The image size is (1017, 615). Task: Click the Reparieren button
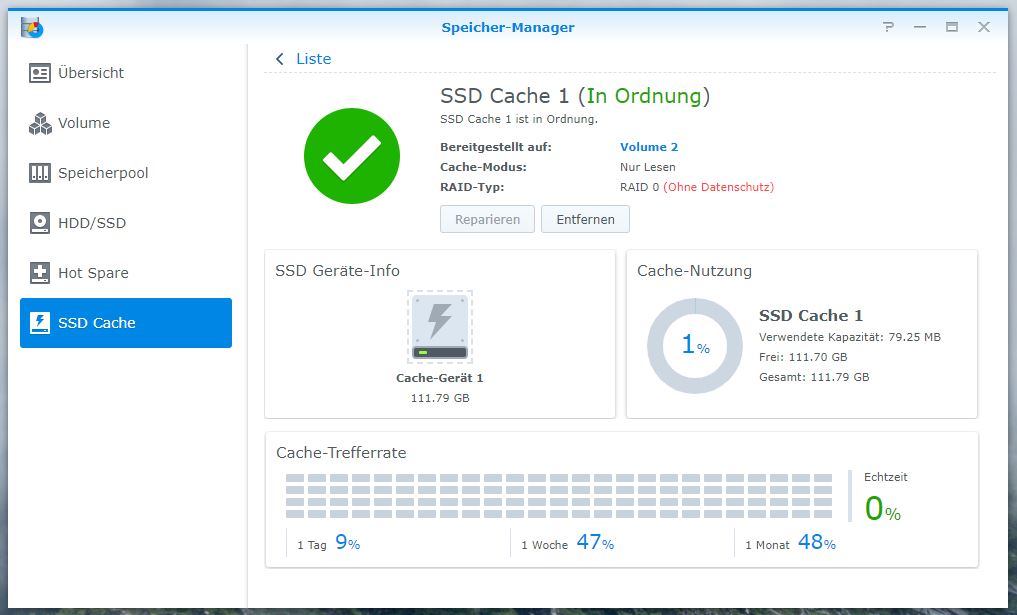point(487,219)
